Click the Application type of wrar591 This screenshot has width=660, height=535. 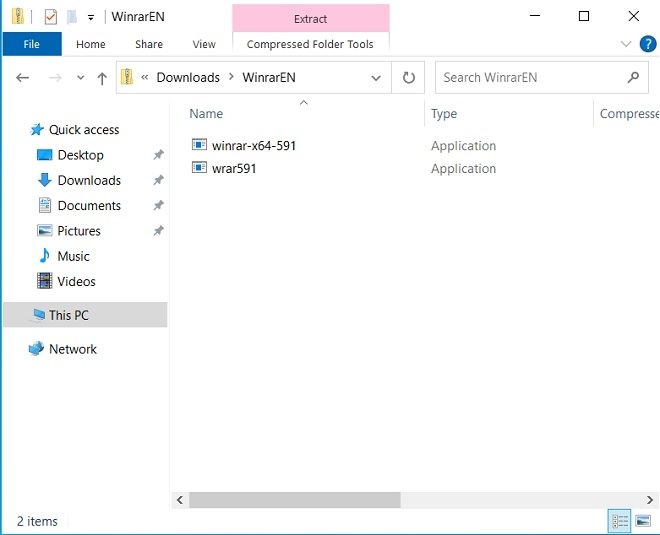pos(463,168)
